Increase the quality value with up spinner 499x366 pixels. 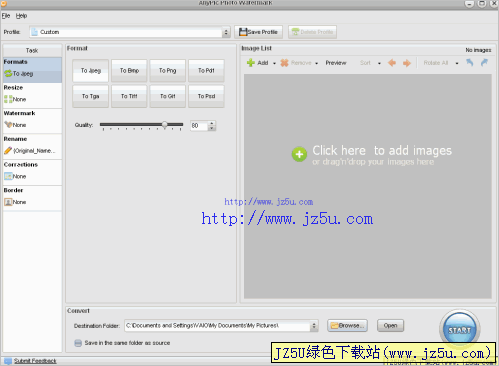click(212, 123)
